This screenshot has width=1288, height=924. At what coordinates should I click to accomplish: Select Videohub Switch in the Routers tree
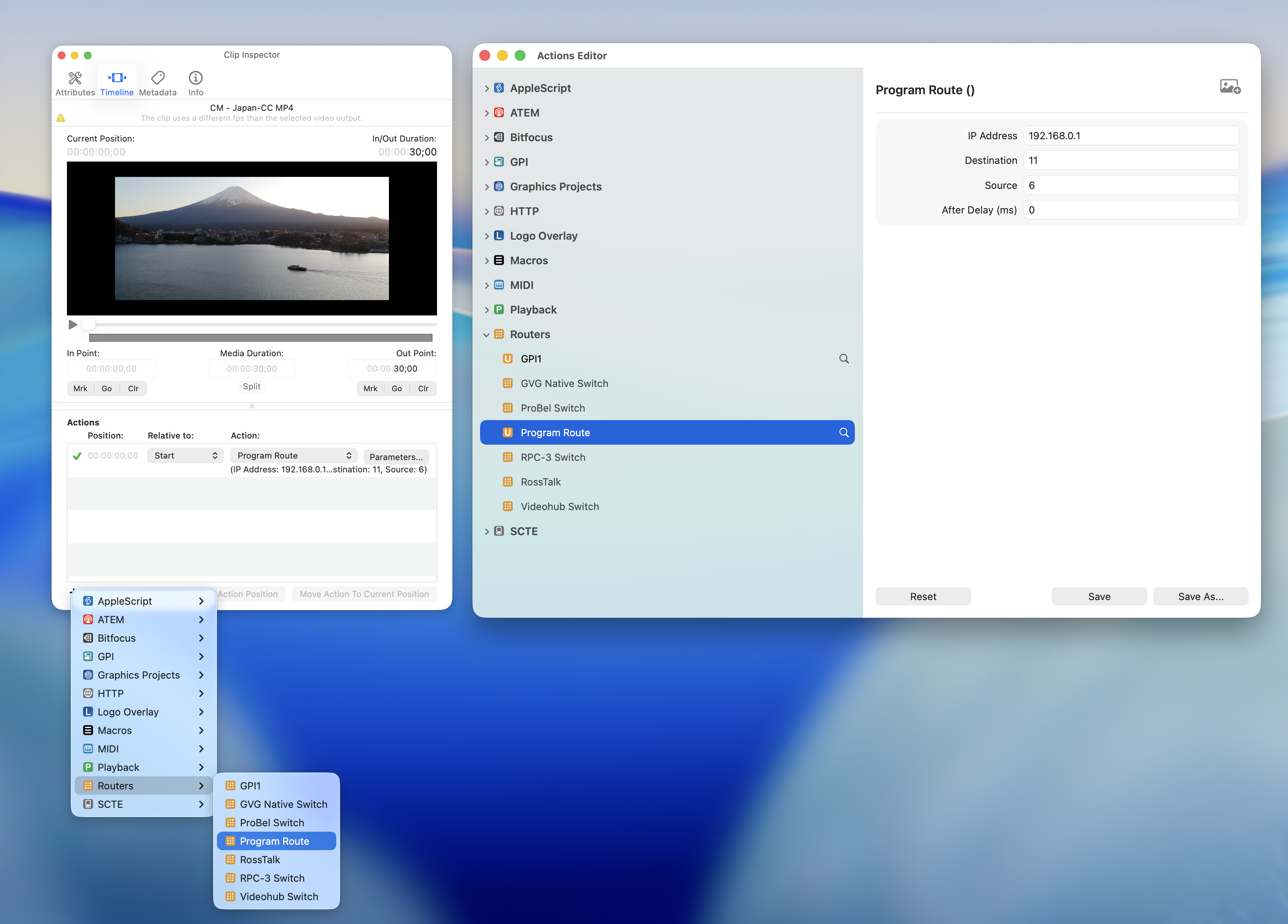559,507
